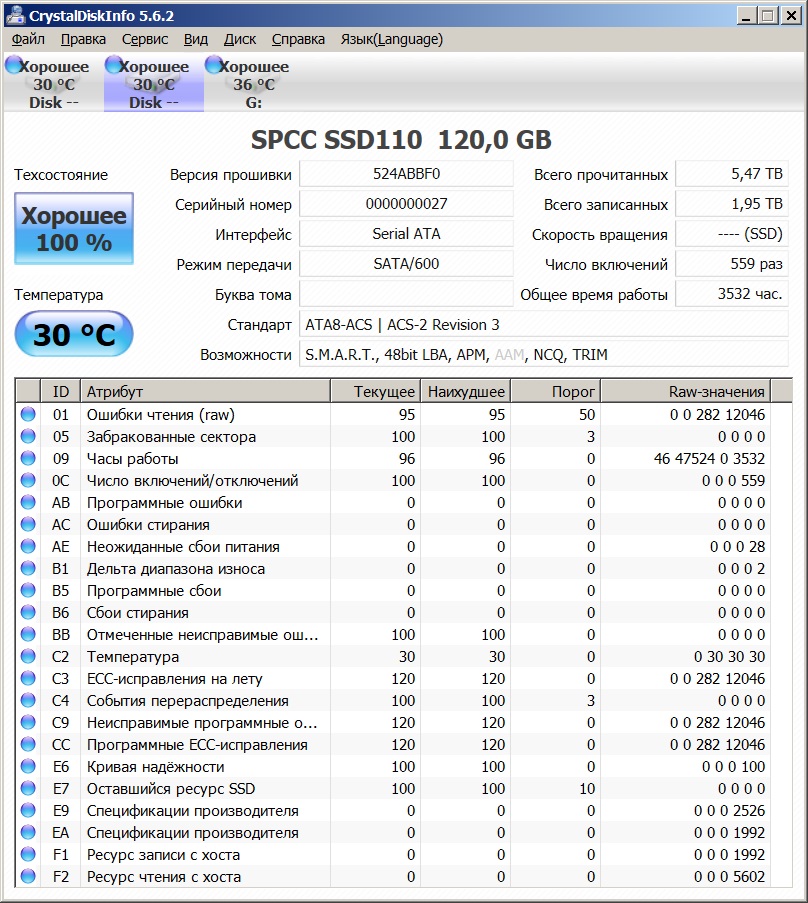This screenshot has width=808, height=903.
Task: Click status orb for Часы работы
Action: click(28, 458)
